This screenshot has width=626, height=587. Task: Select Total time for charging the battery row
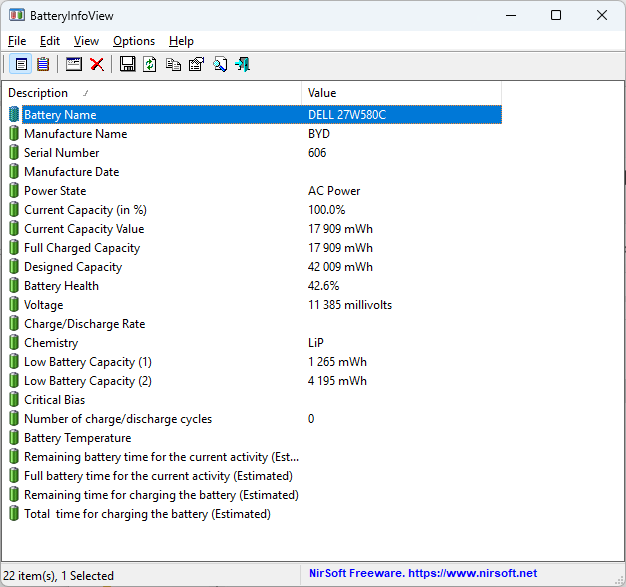coord(147,514)
